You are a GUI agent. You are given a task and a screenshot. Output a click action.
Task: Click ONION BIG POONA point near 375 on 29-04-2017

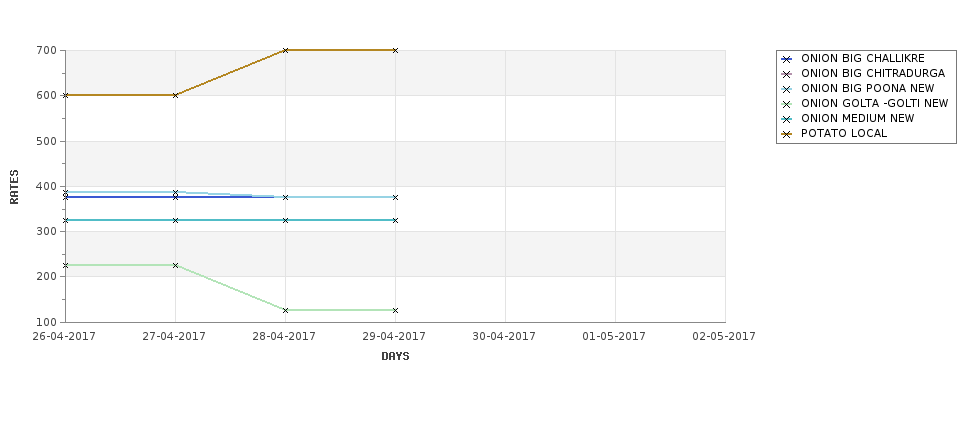coord(395,197)
